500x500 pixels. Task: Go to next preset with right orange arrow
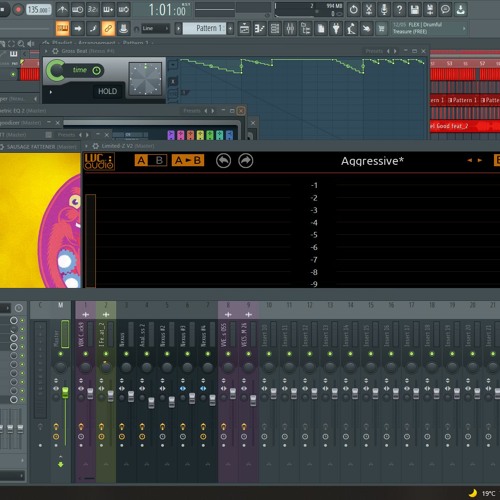pyautogui.click(x=480, y=160)
